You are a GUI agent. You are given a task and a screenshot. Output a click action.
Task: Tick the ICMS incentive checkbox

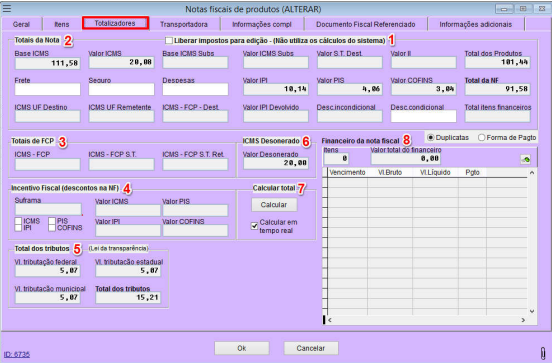click(x=18, y=221)
